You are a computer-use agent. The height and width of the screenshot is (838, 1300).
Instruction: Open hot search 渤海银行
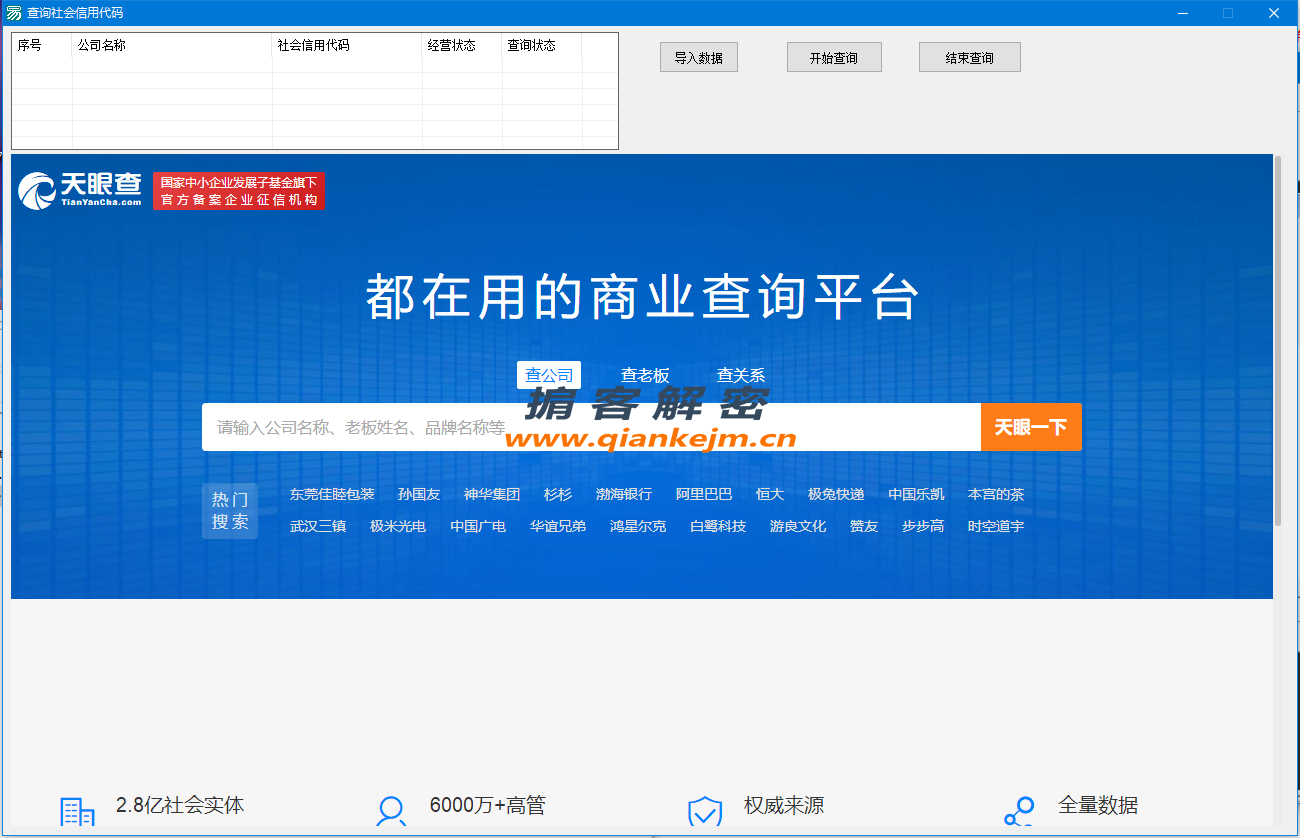[x=624, y=494]
